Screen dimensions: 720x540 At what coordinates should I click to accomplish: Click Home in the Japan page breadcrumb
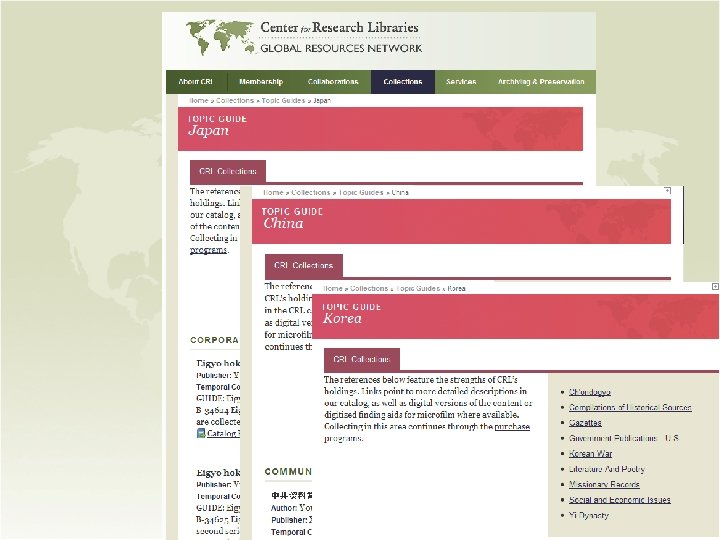coord(199,100)
